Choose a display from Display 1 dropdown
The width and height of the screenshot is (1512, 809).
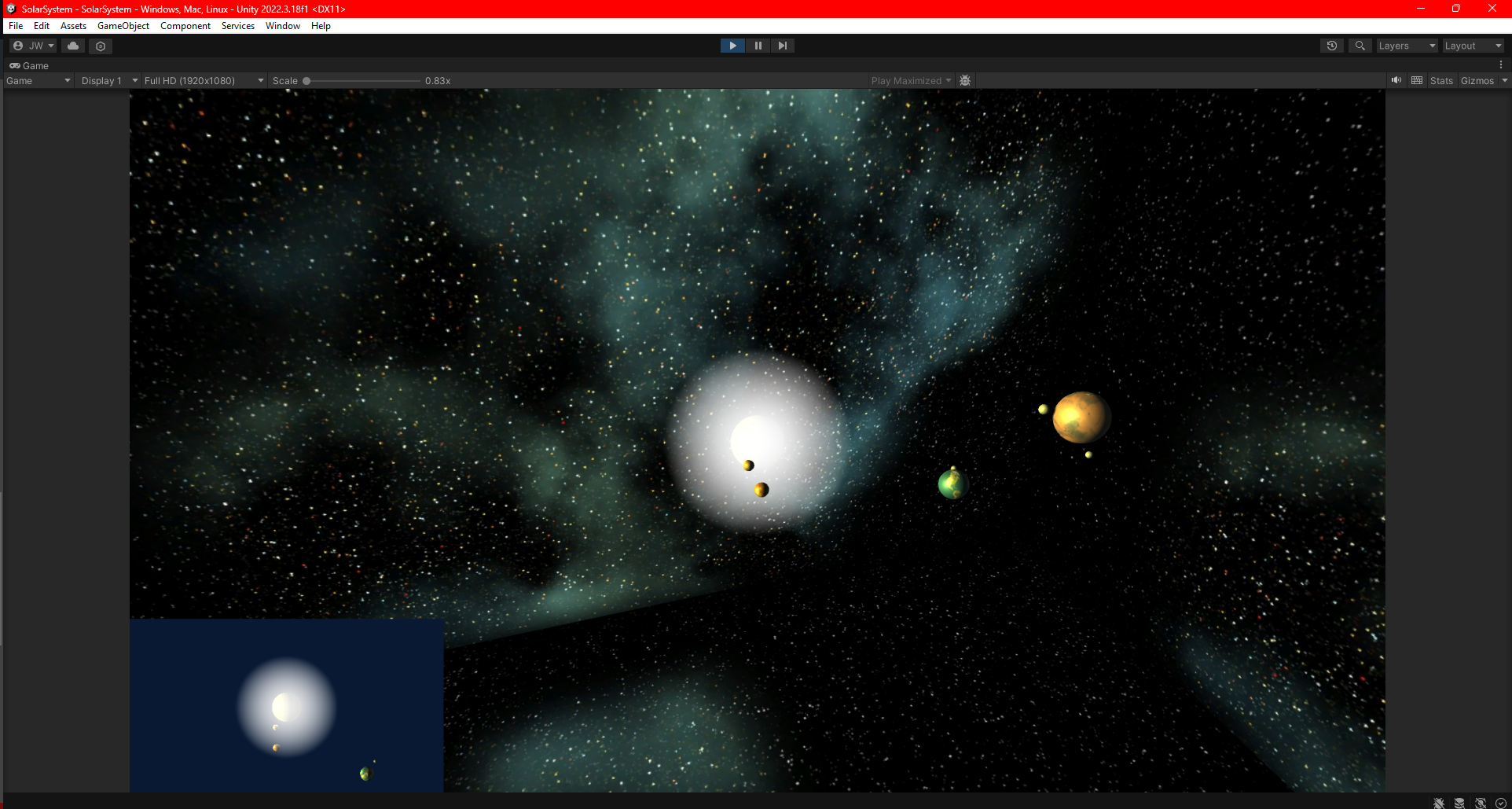[x=109, y=80]
